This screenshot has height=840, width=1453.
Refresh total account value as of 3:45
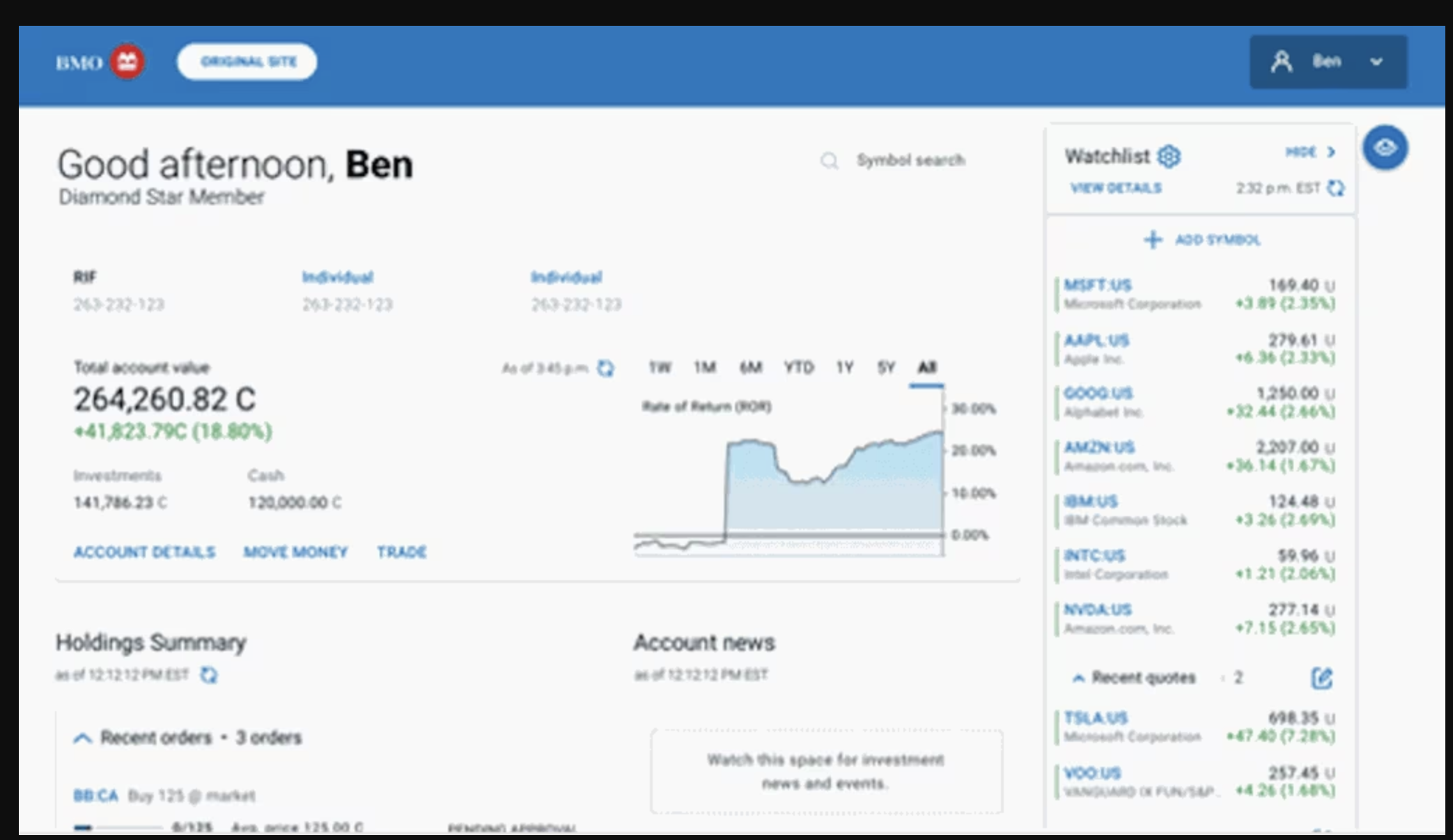coord(605,368)
